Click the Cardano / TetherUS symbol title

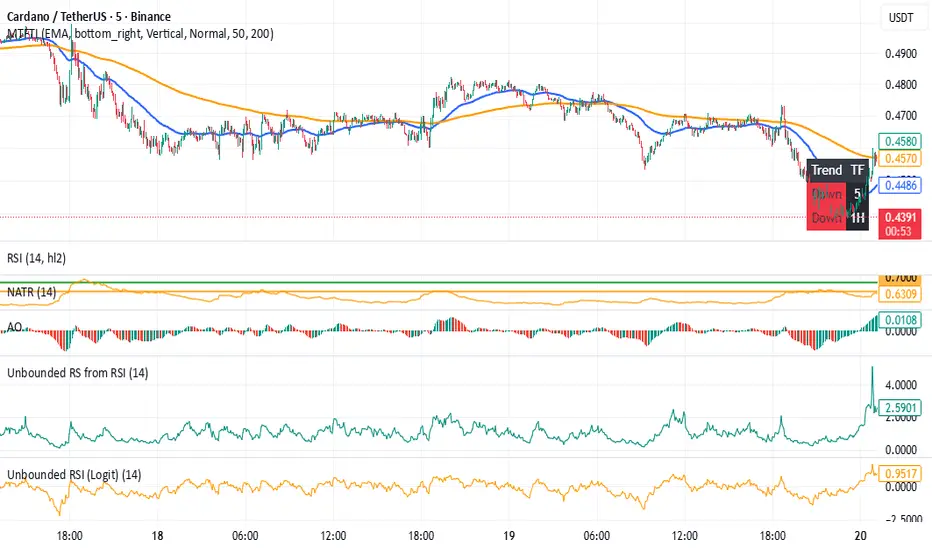coord(87,17)
